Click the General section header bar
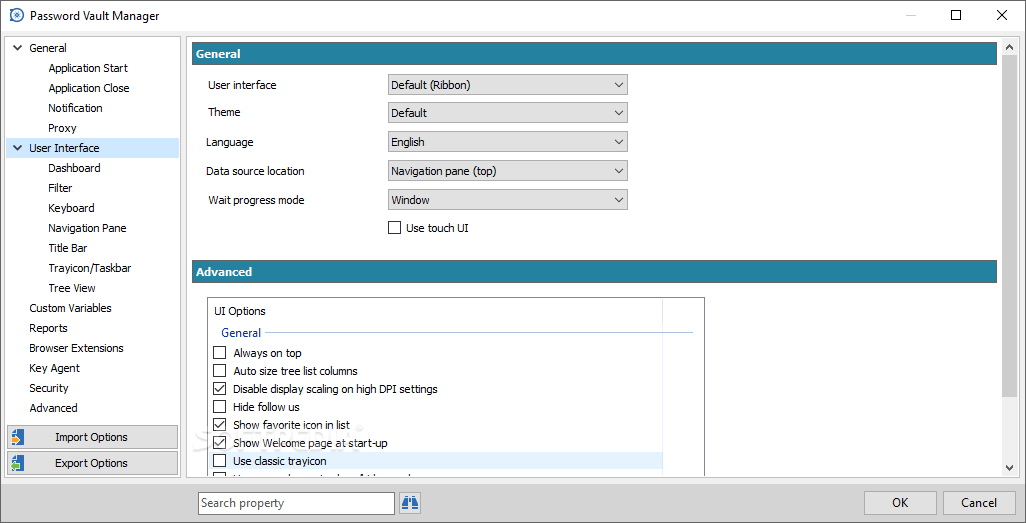This screenshot has width=1026, height=523. point(594,54)
